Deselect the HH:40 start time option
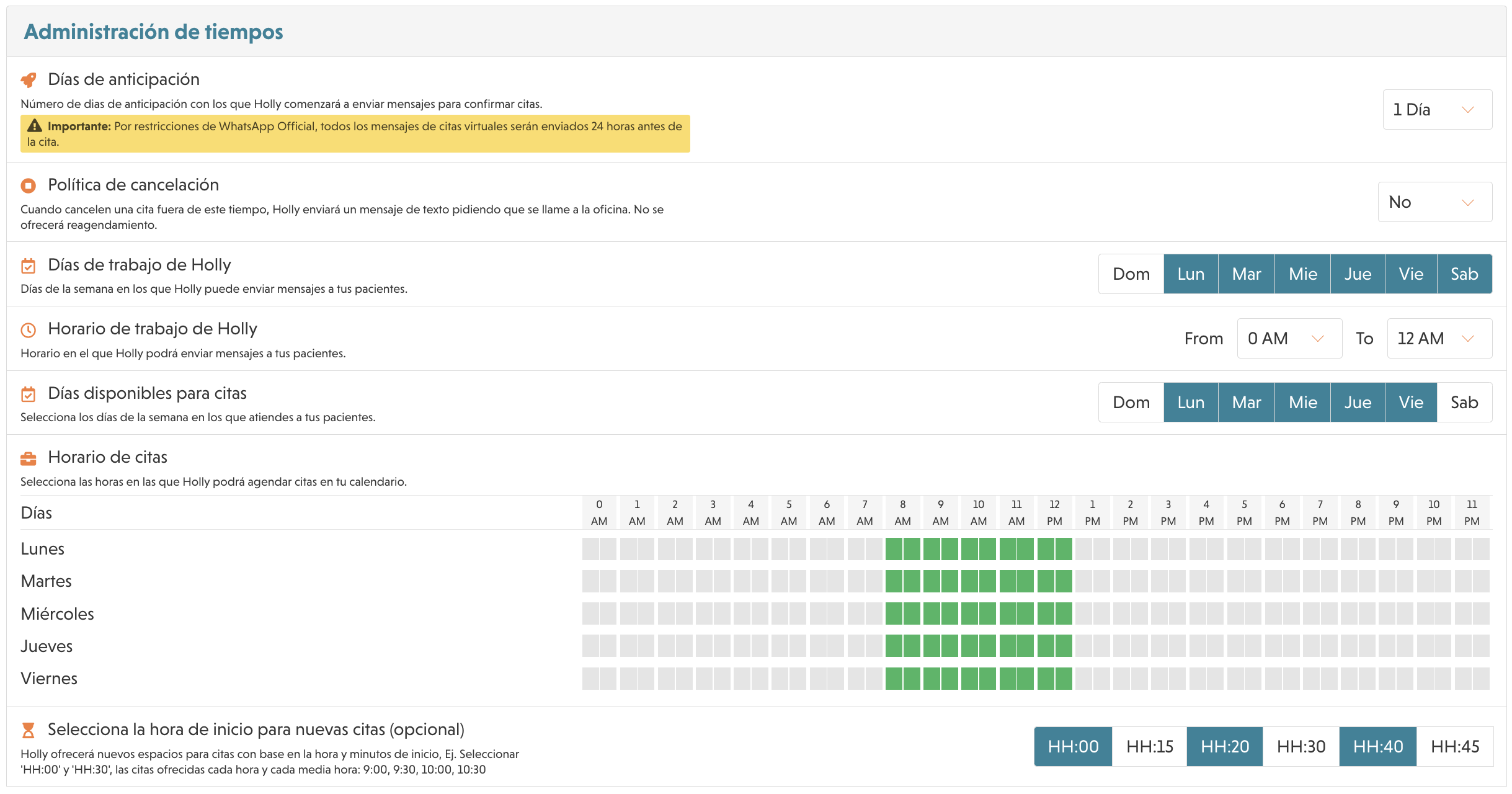The height and width of the screenshot is (794, 1512). (1378, 747)
